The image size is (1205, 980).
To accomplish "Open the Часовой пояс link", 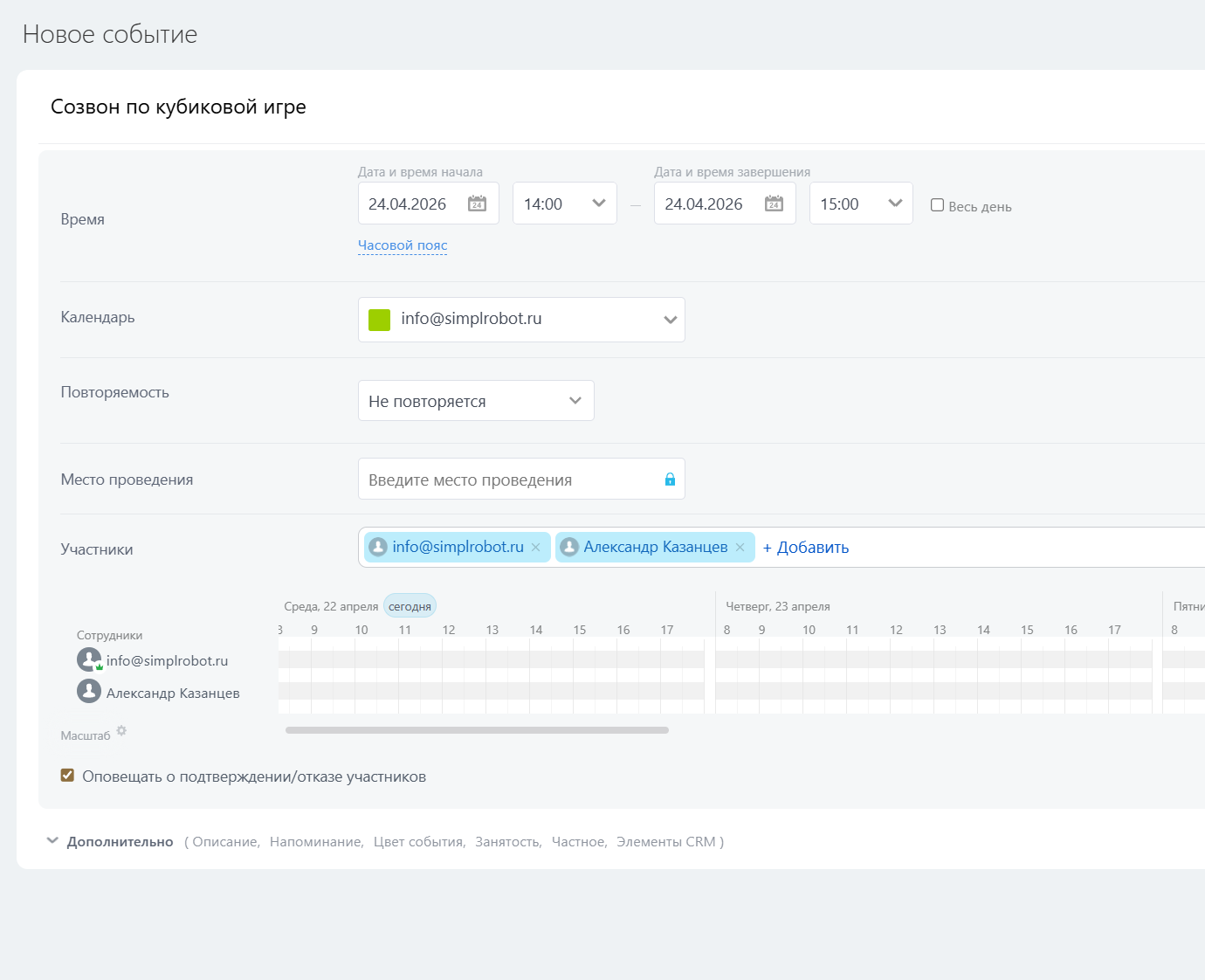I will [x=403, y=245].
